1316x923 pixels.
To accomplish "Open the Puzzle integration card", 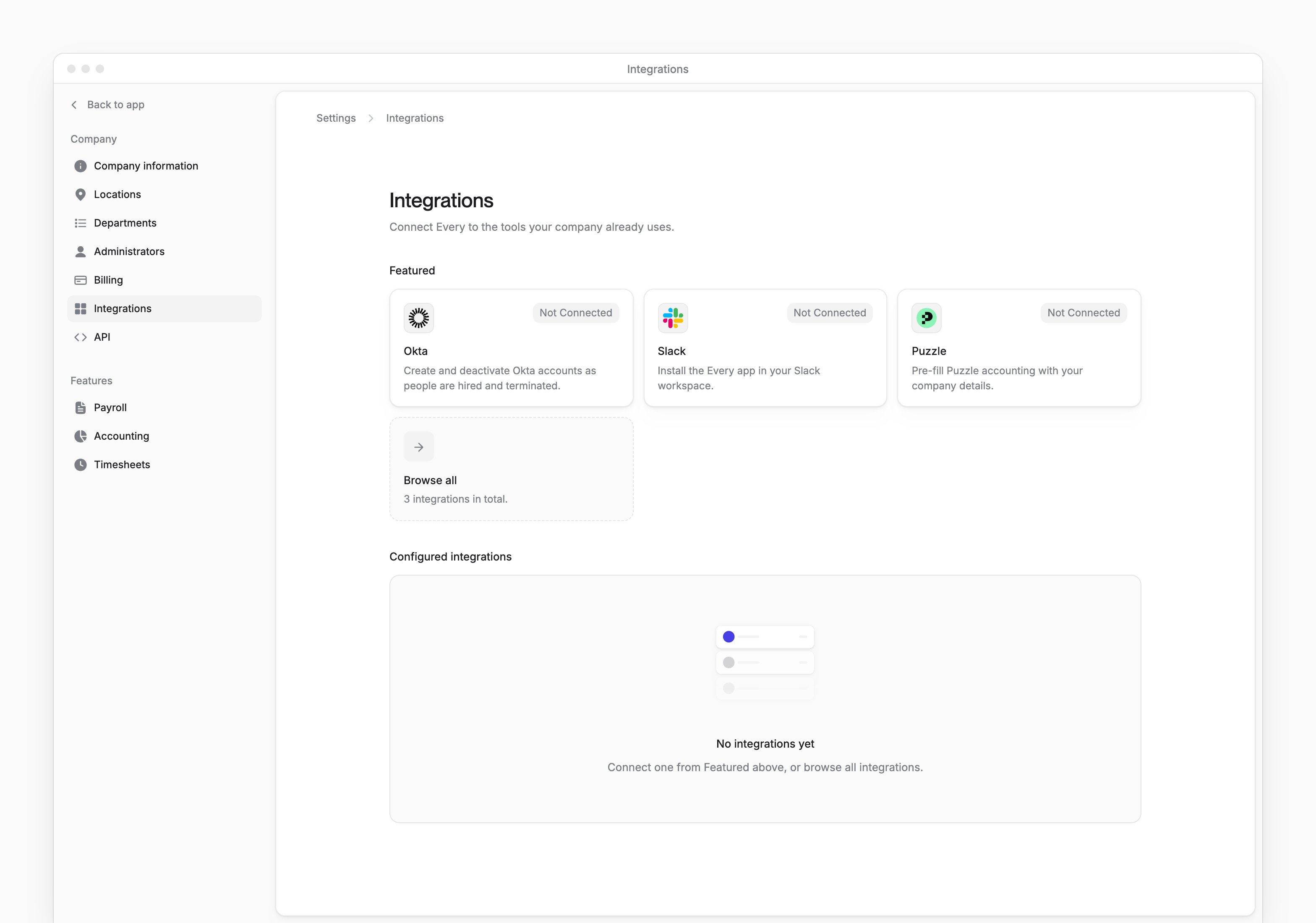I will (x=1019, y=348).
